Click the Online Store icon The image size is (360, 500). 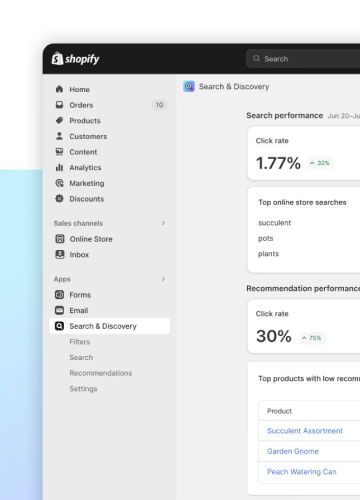[60, 239]
